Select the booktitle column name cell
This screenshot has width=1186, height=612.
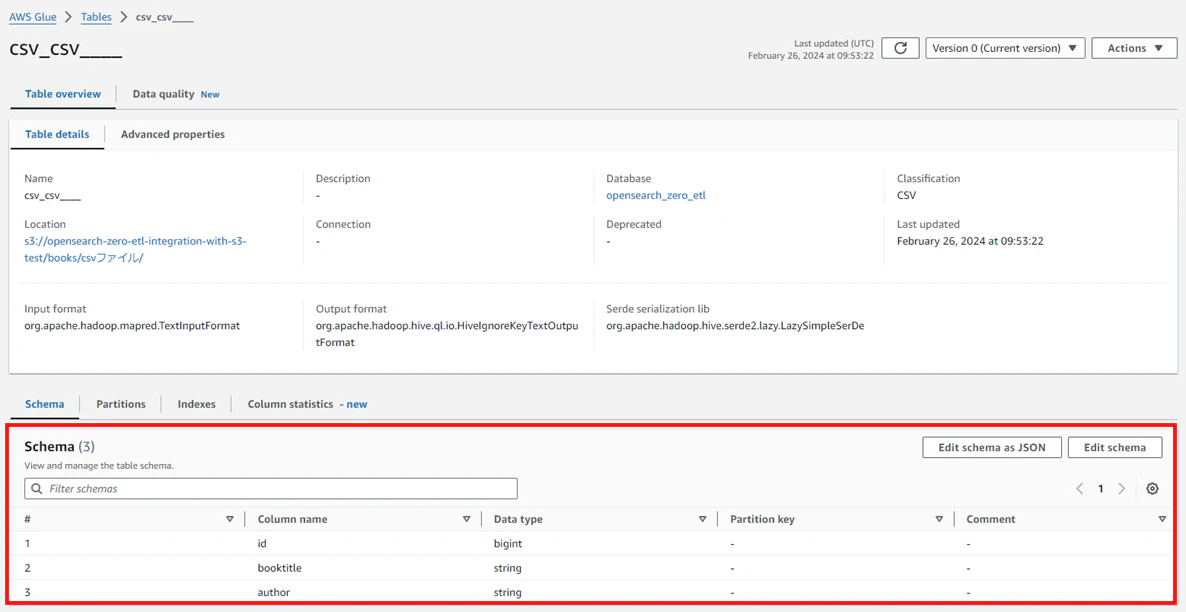282,567
